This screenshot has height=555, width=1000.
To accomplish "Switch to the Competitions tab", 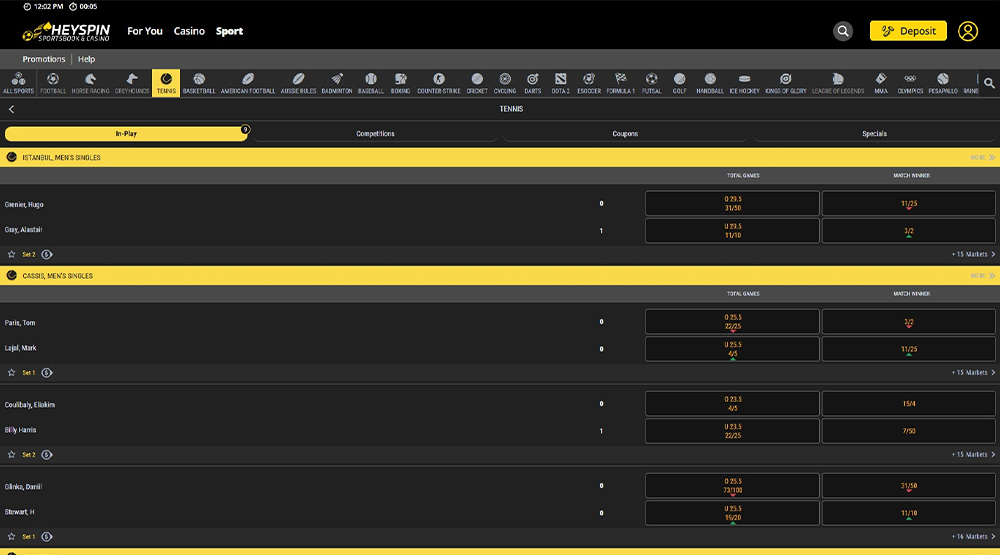I will click(x=375, y=133).
